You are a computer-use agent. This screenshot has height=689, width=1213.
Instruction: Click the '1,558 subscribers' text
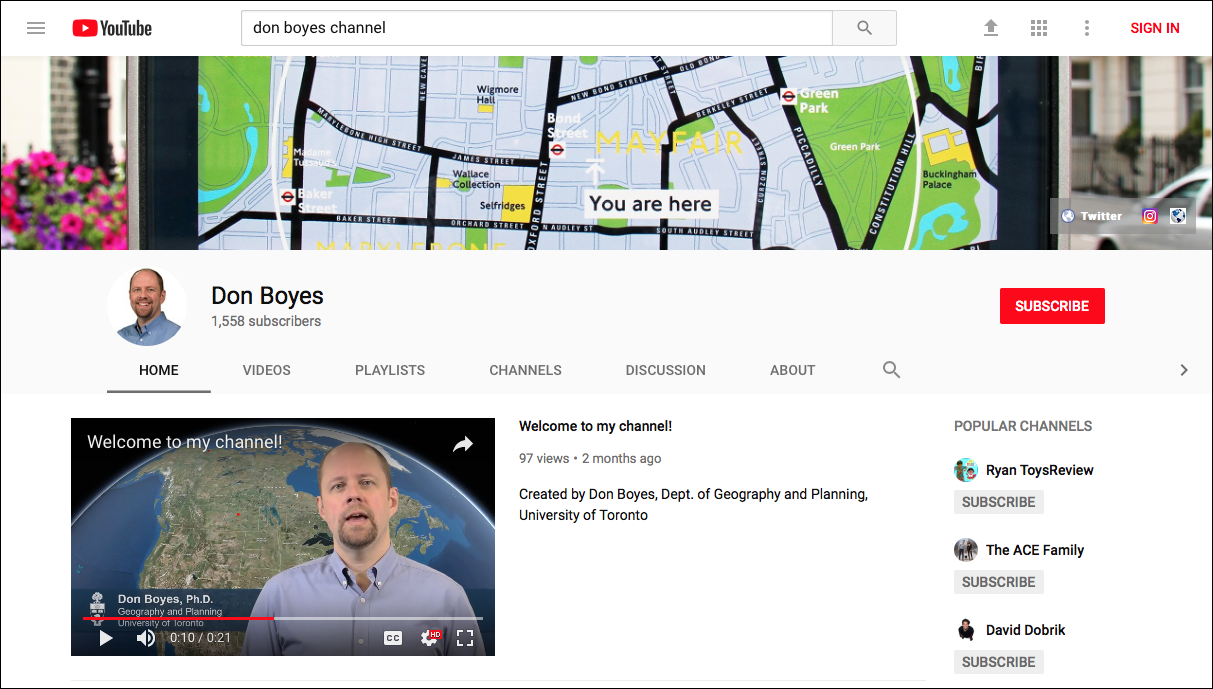point(266,321)
